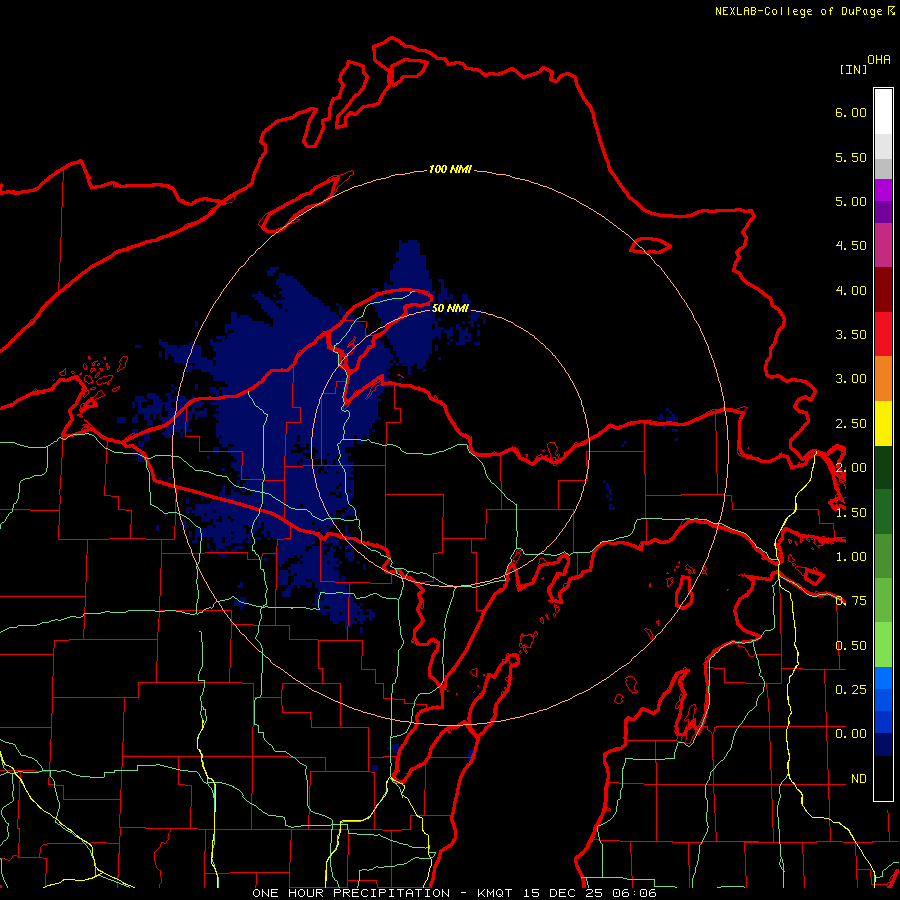Pick the white swatch at legend top
The height and width of the screenshot is (900, 900).
883,112
